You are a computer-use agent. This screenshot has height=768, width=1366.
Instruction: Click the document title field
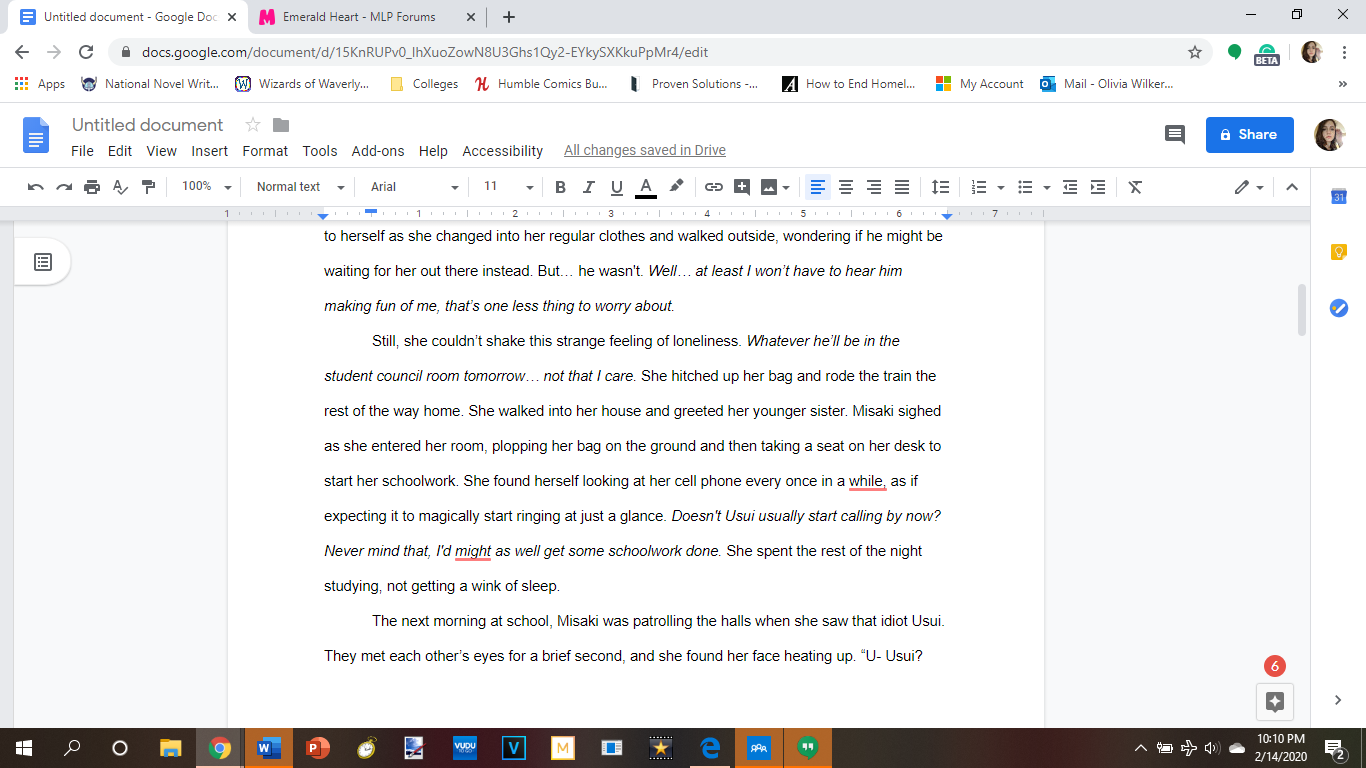pos(148,125)
